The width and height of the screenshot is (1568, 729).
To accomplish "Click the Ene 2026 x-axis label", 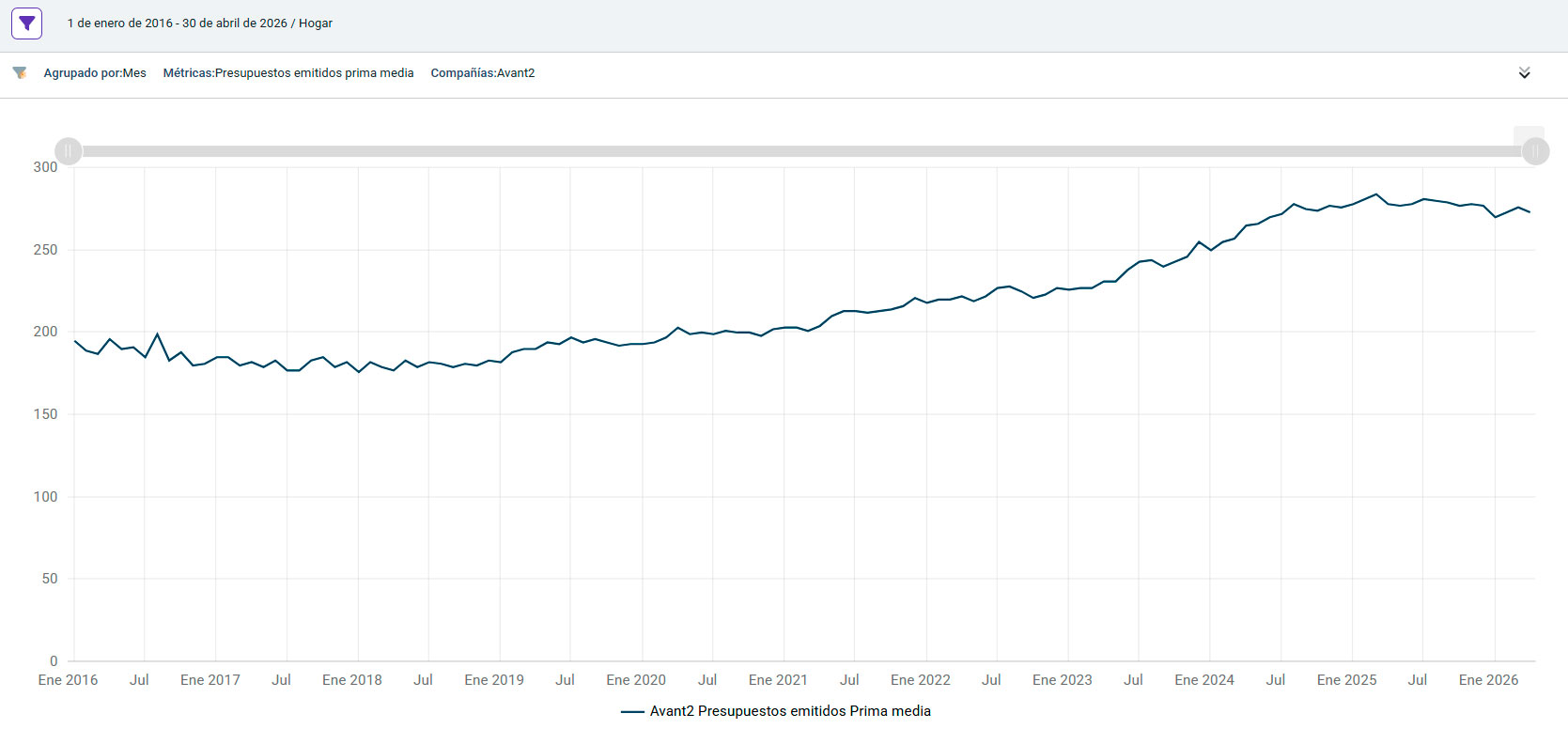I will [1488, 680].
